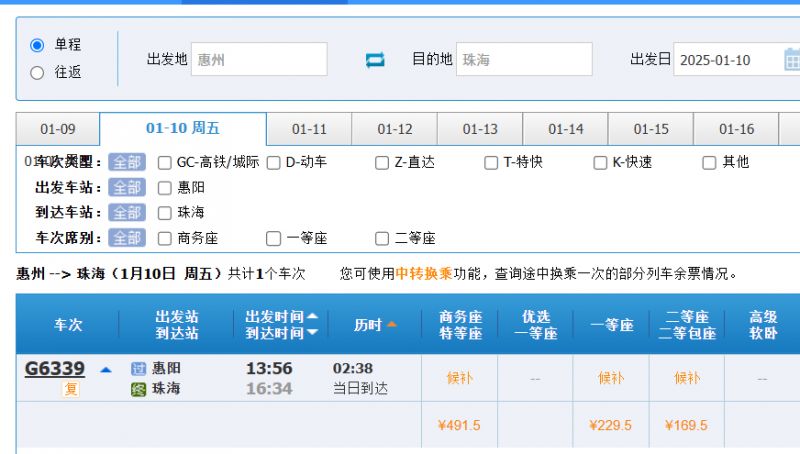The height and width of the screenshot is (454, 800).
Task: Sort by duration using 历时 arrow
Action: [x=392, y=324]
